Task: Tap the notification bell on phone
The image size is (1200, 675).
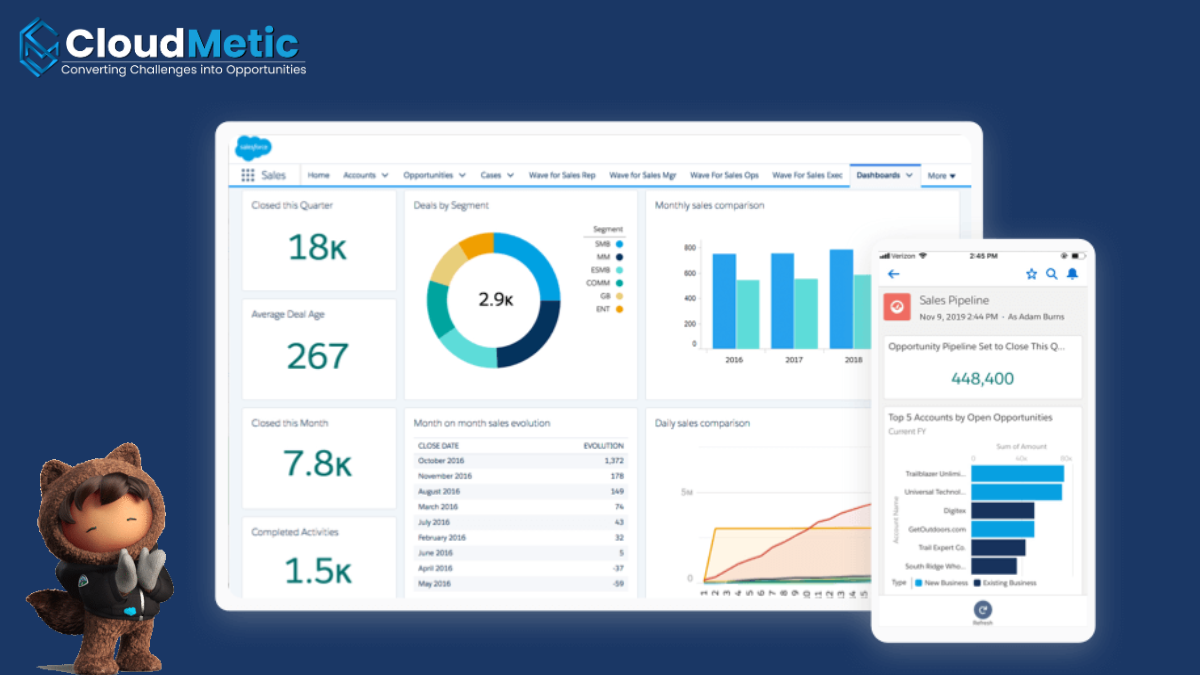Action: (x=1073, y=274)
